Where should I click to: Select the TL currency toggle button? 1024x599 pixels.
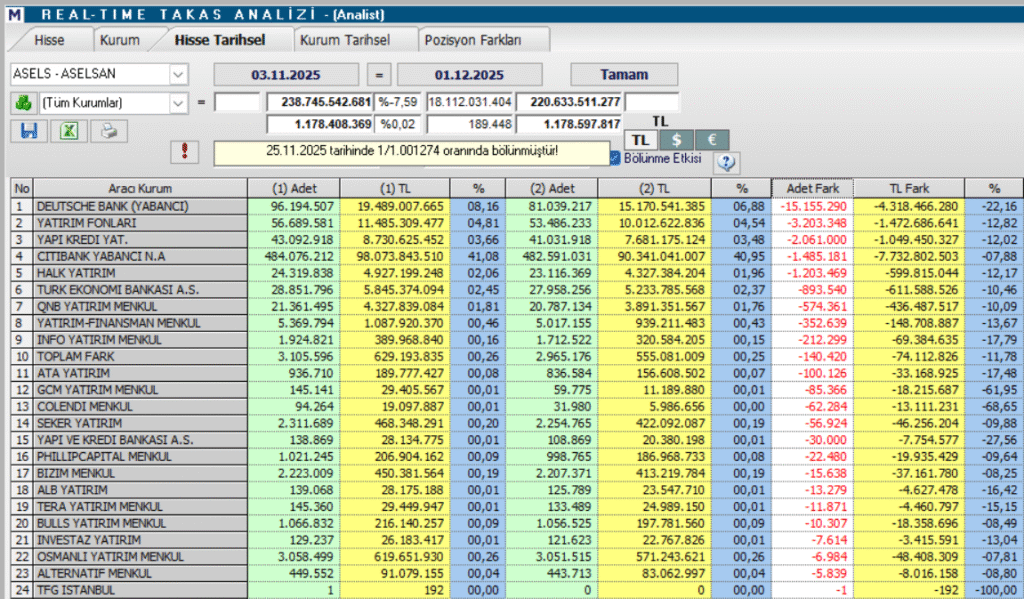click(x=640, y=139)
